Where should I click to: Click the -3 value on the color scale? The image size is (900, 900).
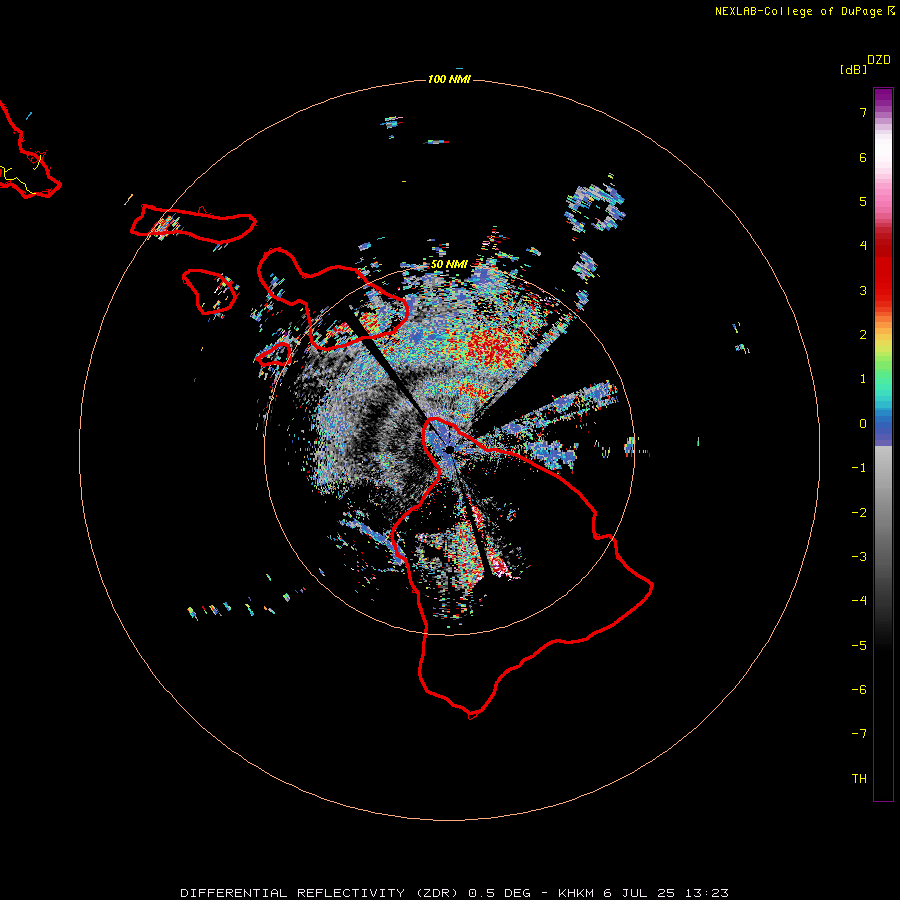859,557
